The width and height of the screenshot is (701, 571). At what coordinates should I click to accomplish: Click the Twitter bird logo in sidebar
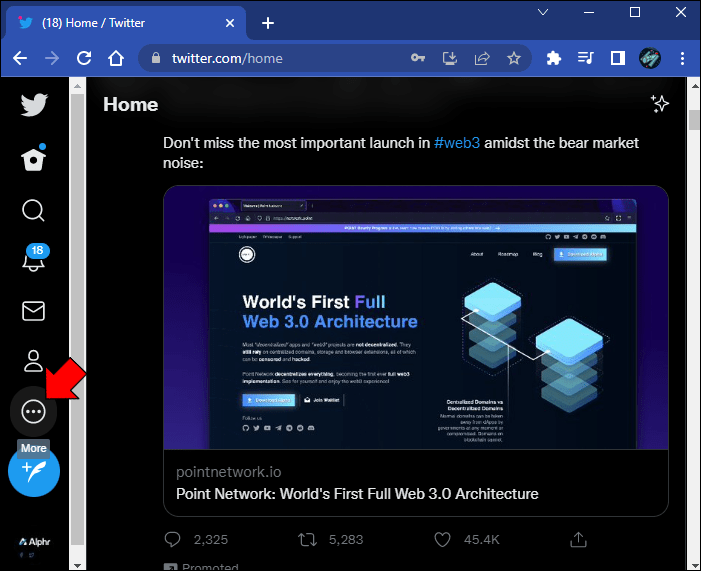(x=34, y=105)
